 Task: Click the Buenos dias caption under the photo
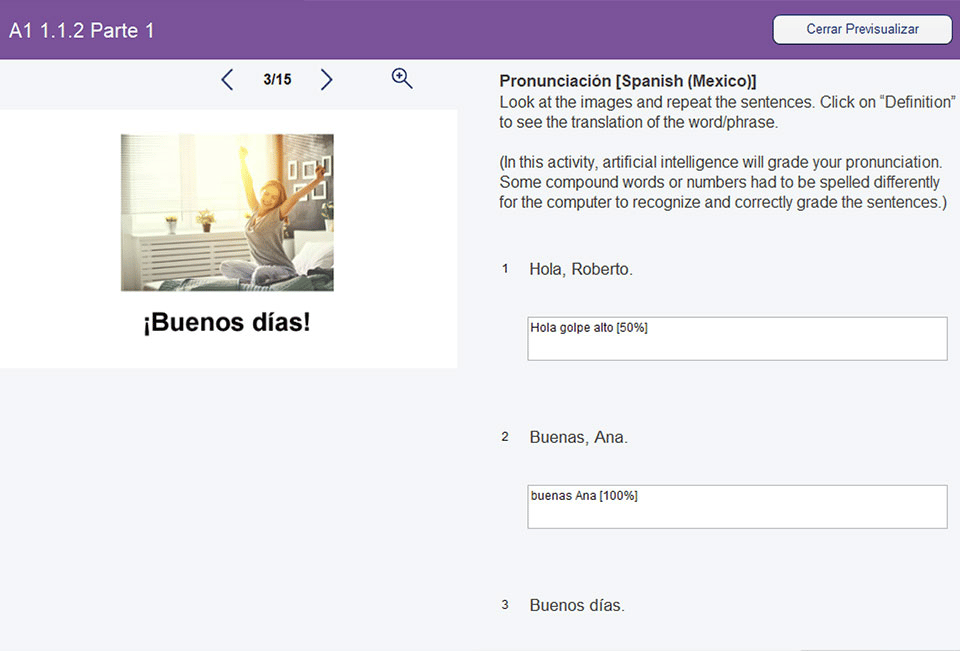pyautogui.click(x=227, y=323)
